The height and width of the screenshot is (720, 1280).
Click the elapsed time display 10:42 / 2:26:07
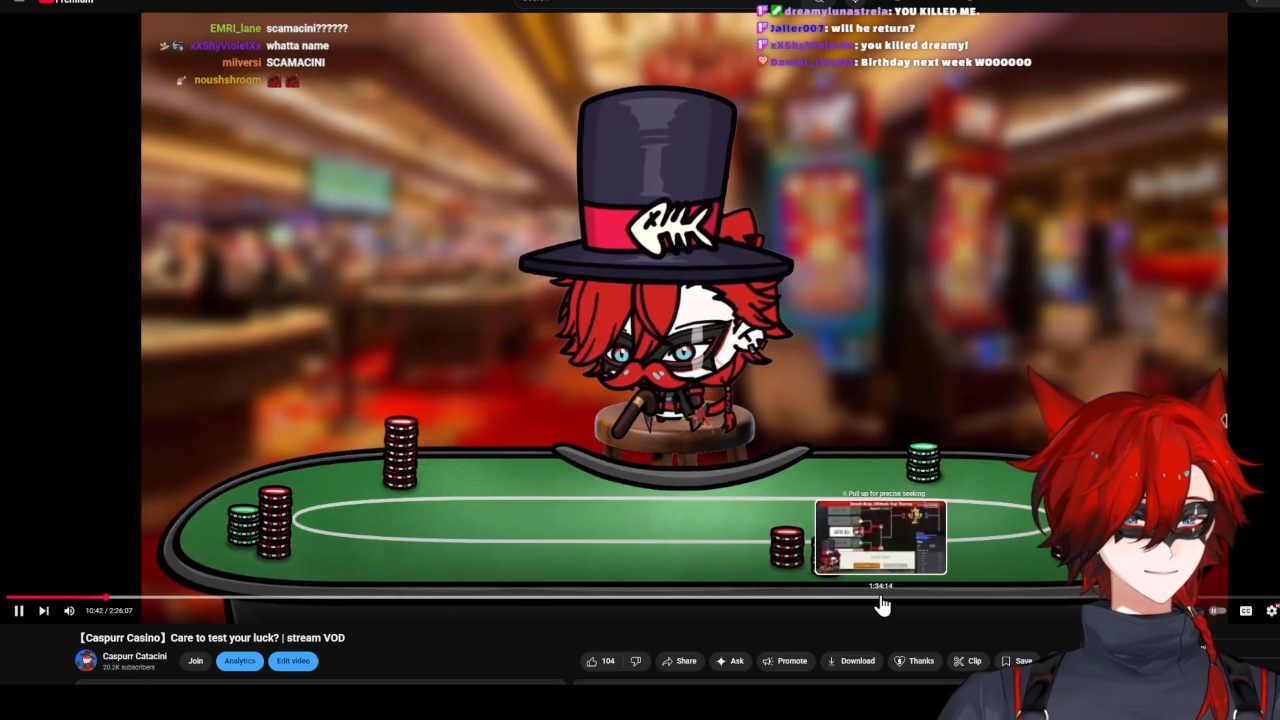[x=109, y=611]
